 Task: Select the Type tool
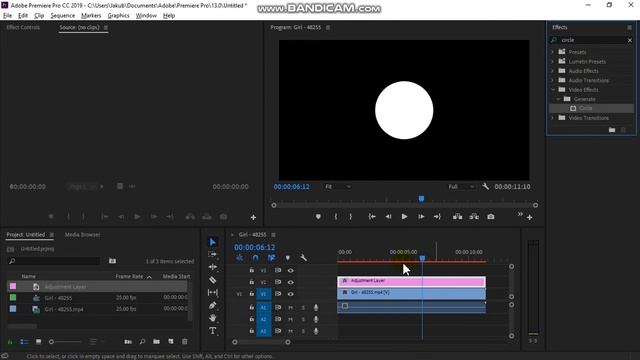pos(213,331)
